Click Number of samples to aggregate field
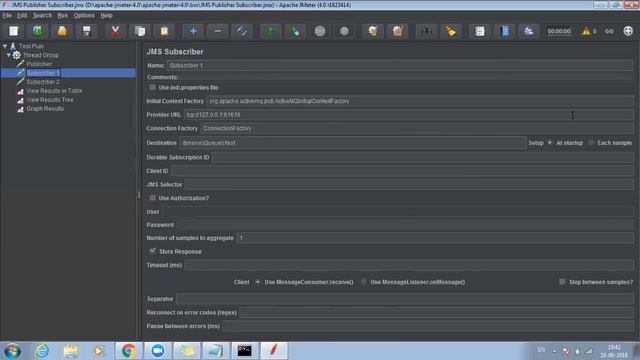Viewport: 640px width, 360px height. pos(435,238)
